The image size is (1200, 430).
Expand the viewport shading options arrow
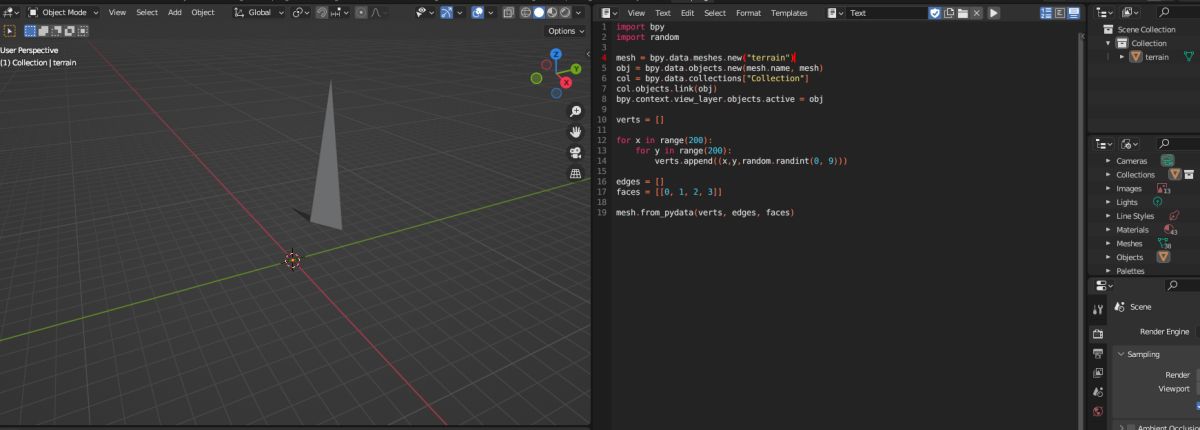pyautogui.click(x=579, y=13)
